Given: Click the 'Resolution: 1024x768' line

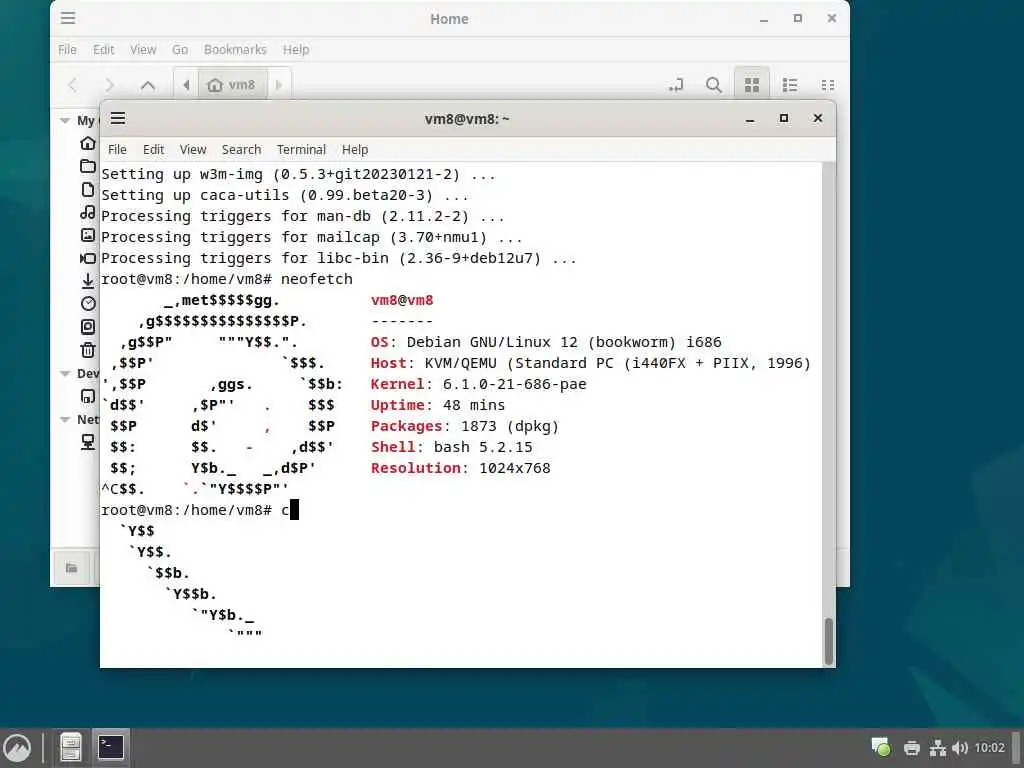Looking at the screenshot, I should pos(460,468).
